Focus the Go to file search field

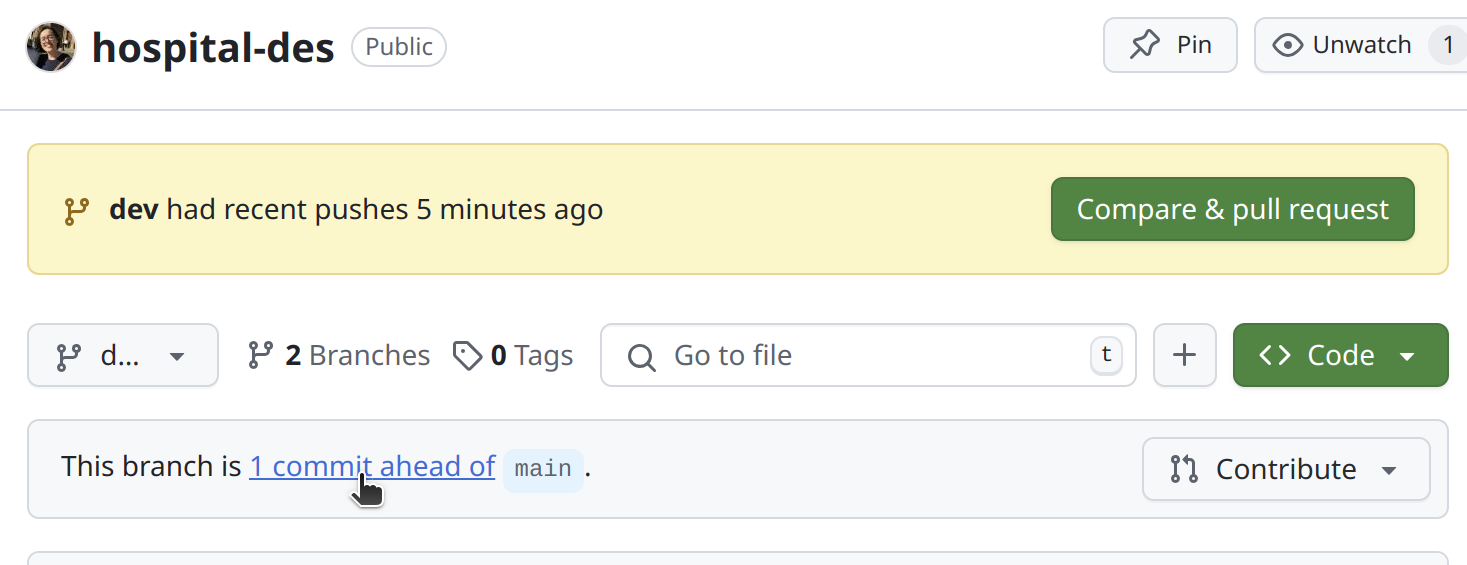tap(868, 355)
